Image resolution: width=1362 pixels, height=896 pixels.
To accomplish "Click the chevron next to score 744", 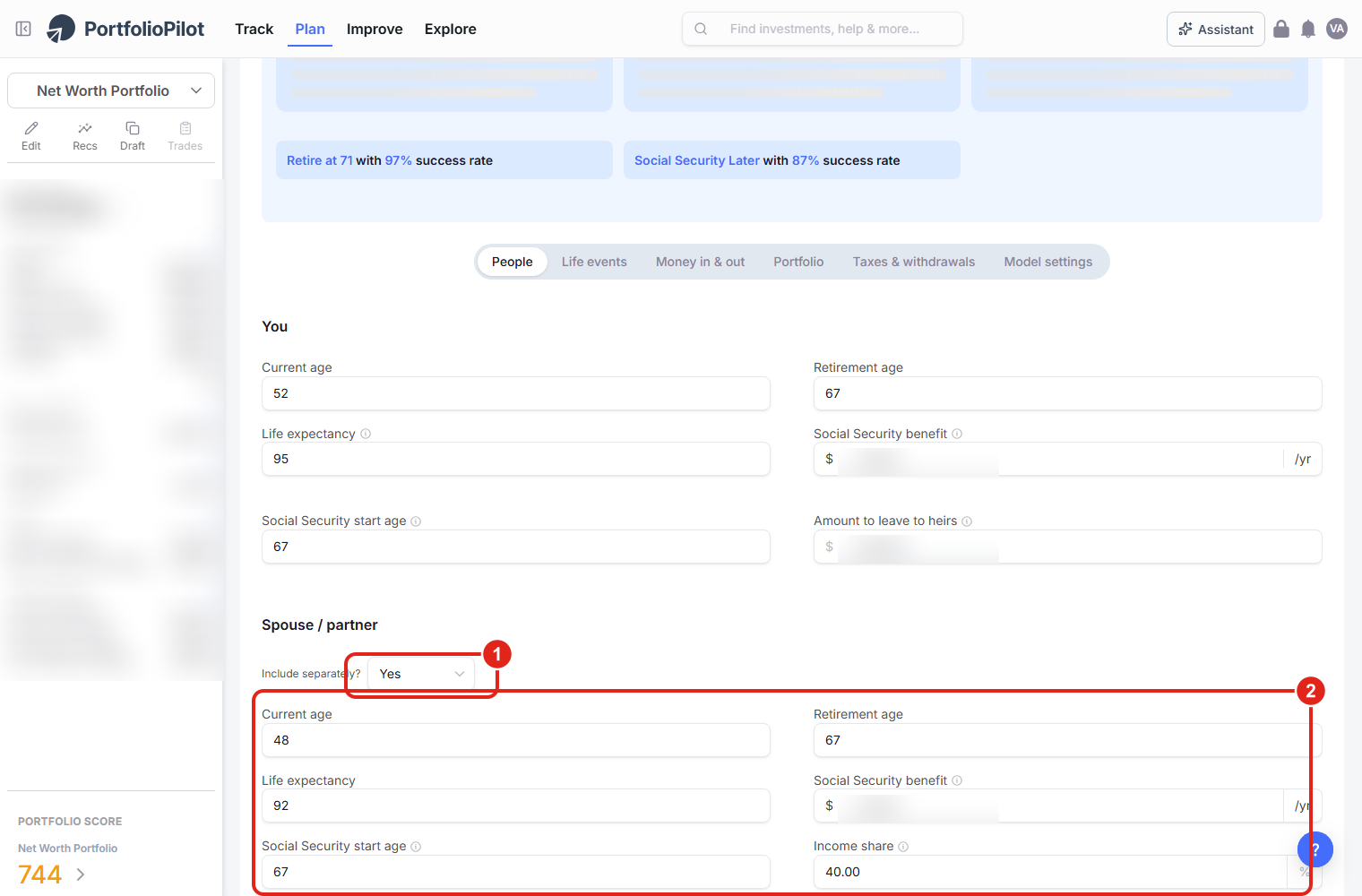I will [81, 874].
